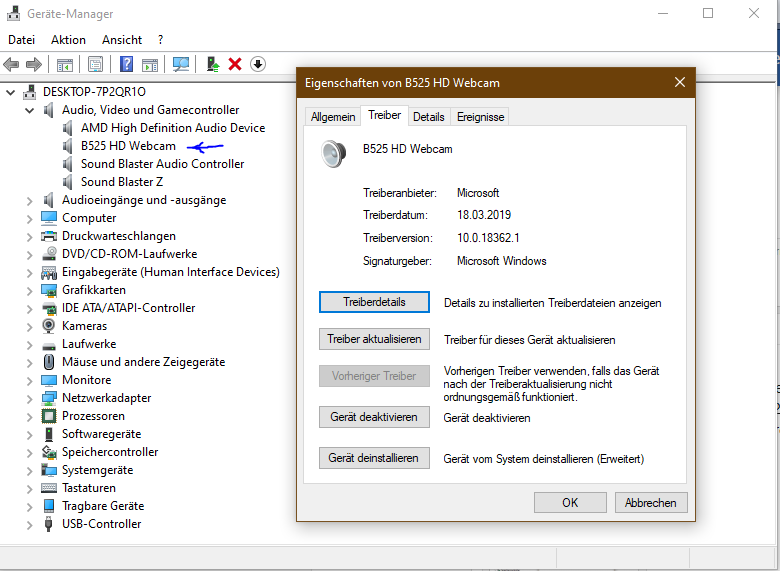The height and width of the screenshot is (571, 780).
Task: Expand the Computer category
Action: [x=29, y=219]
